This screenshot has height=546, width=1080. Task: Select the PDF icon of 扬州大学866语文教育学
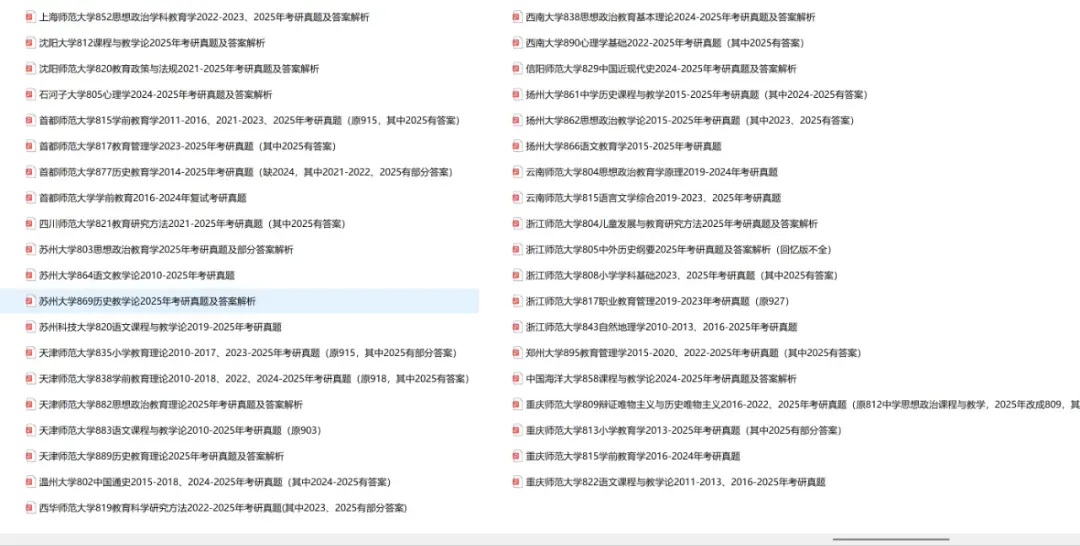pos(517,146)
